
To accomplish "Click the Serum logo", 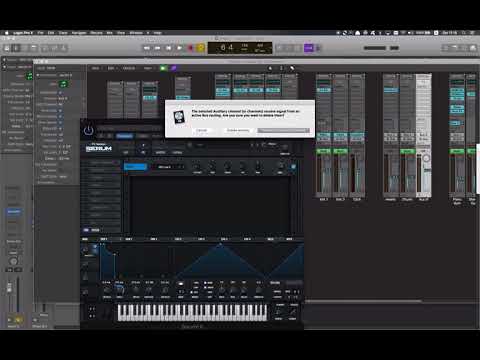I will coord(99,148).
